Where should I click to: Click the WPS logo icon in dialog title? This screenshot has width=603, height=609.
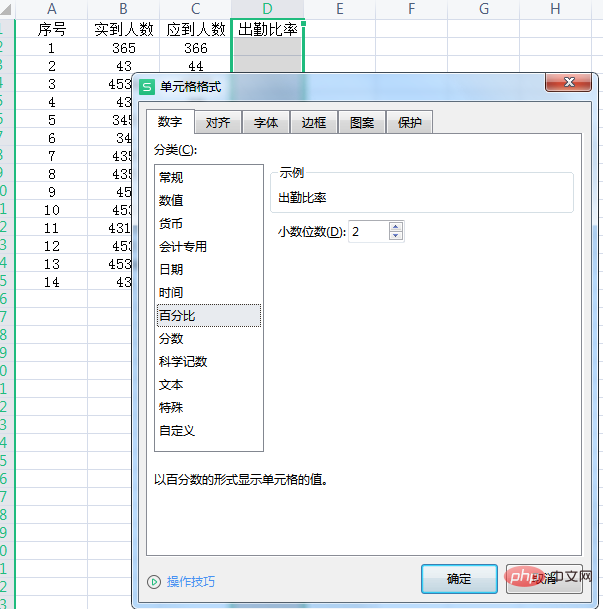coord(147,87)
